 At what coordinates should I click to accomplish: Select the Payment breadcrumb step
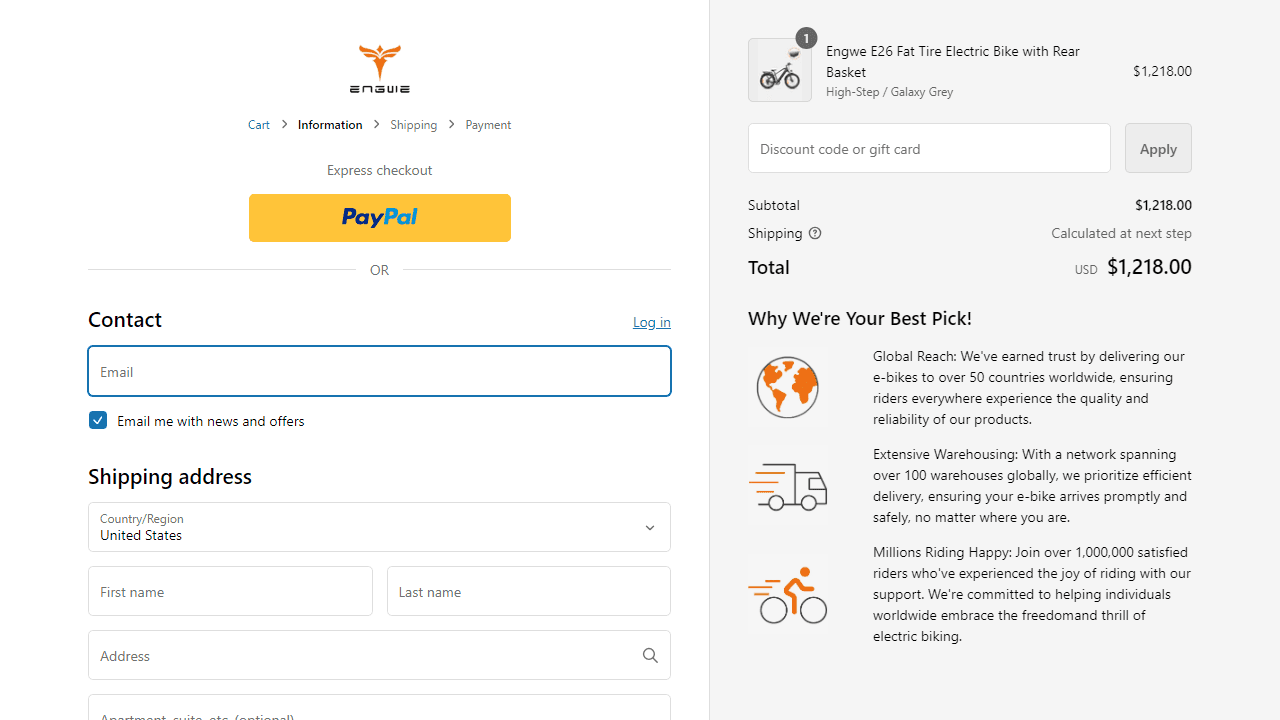(x=488, y=125)
